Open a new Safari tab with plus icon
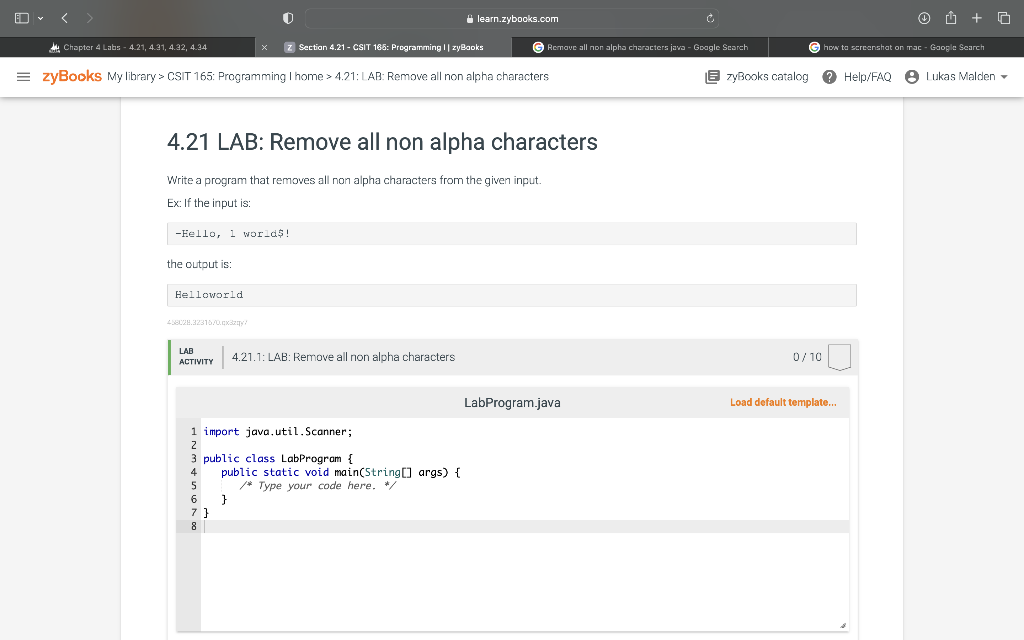Image resolution: width=1024 pixels, height=640 pixels. tap(976, 17)
